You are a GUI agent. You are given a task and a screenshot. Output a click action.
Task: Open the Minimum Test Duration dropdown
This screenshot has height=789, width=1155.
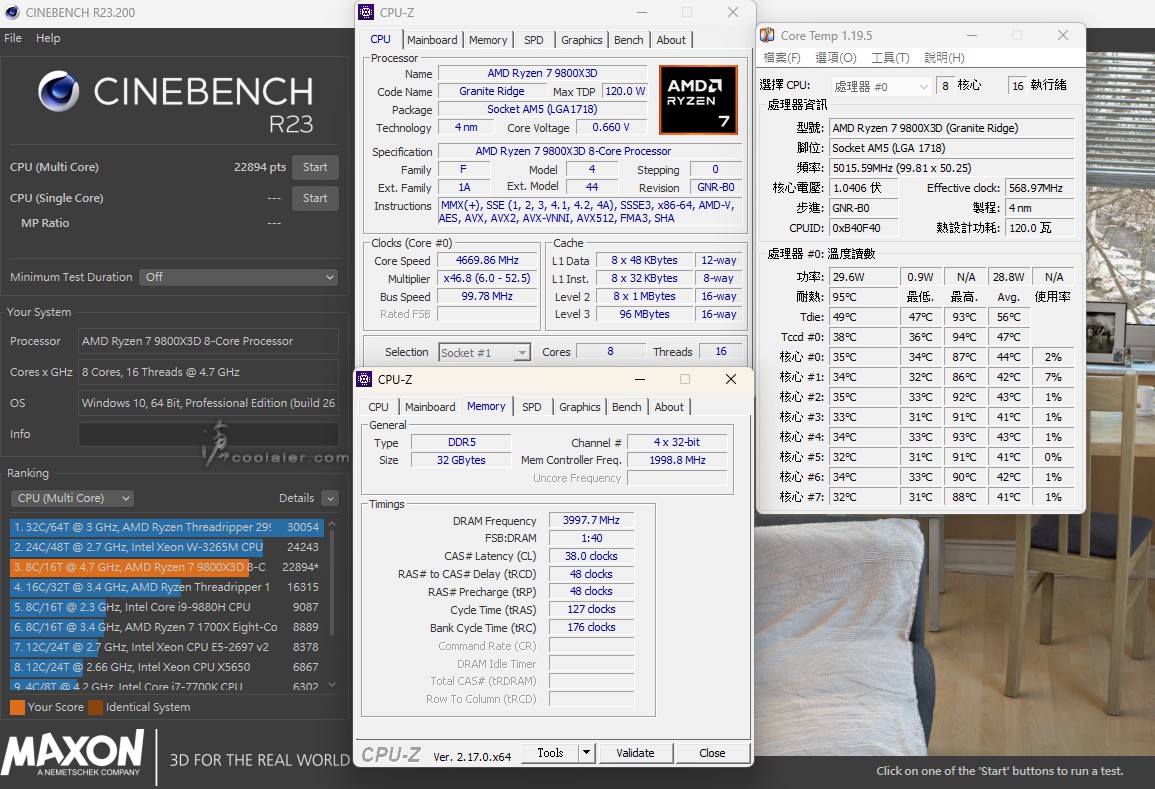click(238, 277)
